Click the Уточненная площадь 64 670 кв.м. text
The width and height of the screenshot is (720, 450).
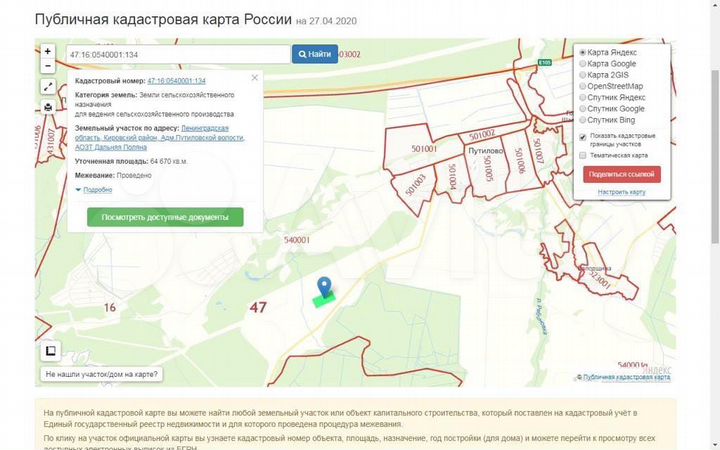131,162
